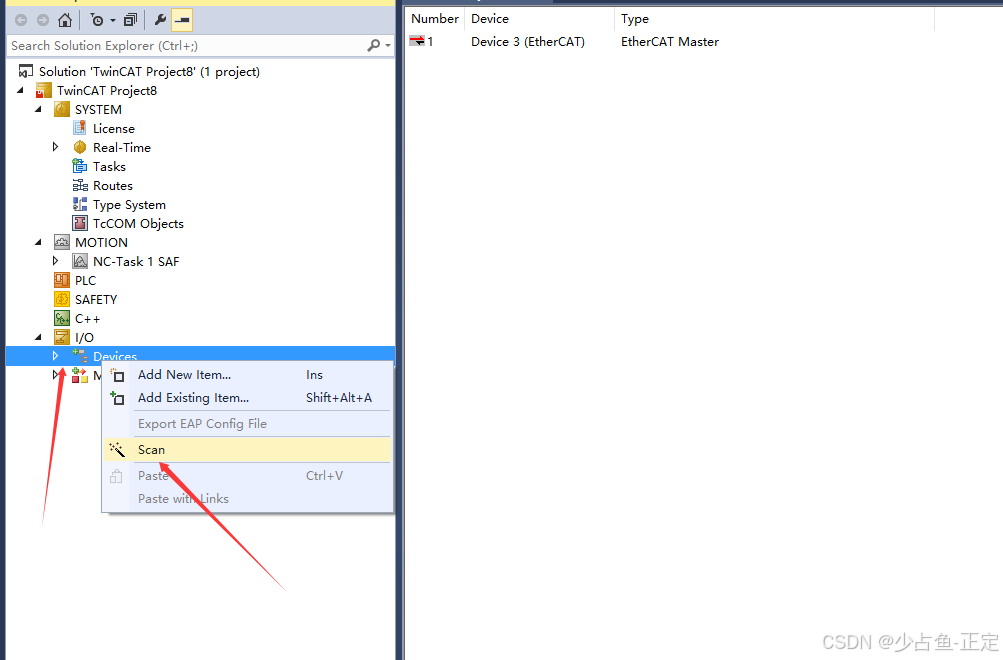Click the PLC icon

click(x=62, y=280)
